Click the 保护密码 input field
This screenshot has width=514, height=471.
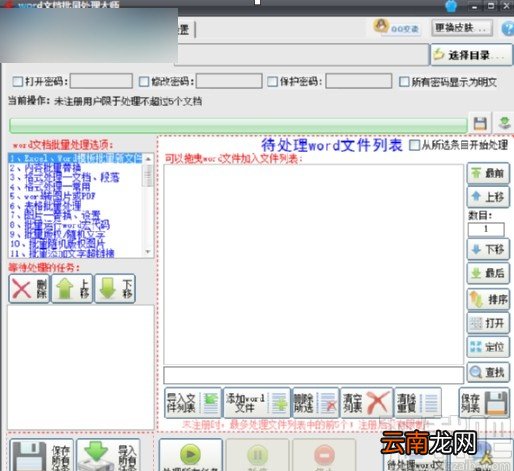click(358, 81)
